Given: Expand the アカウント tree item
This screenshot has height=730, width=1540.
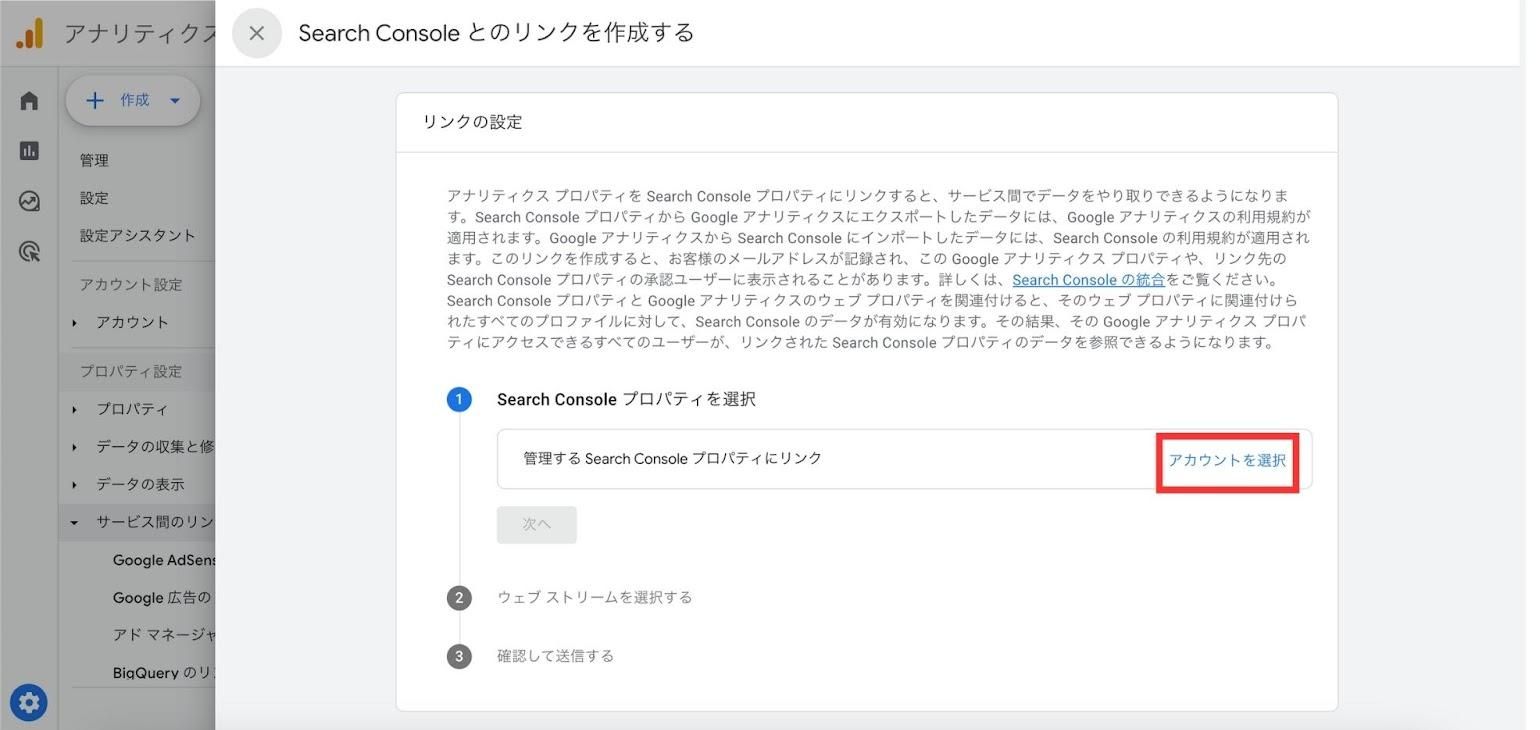Looking at the screenshot, I should click(132, 322).
